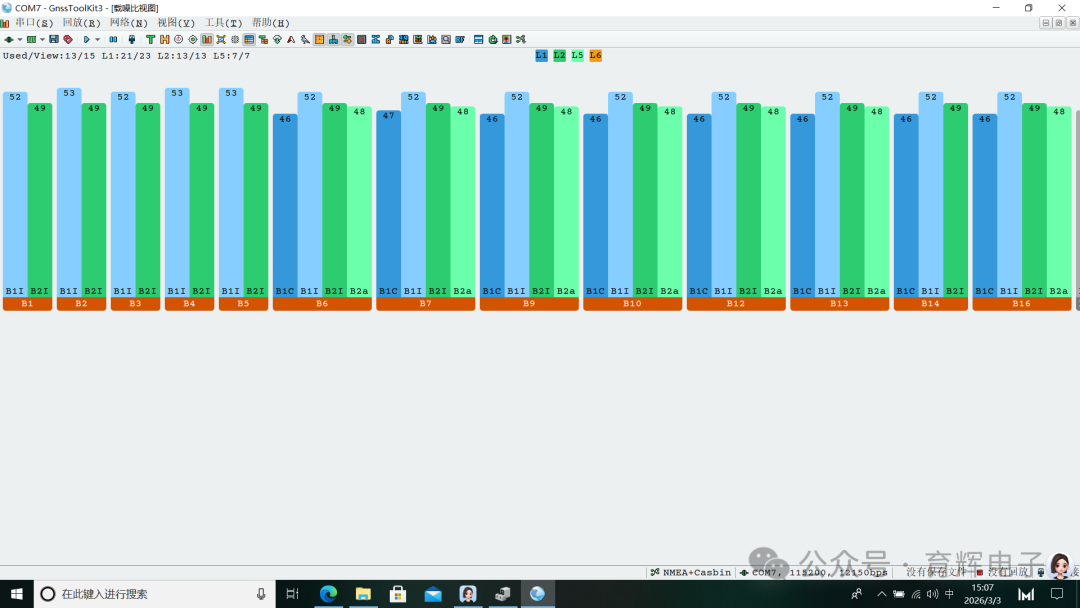
Task: Click the orange H toolbar icon
Action: pos(165,39)
